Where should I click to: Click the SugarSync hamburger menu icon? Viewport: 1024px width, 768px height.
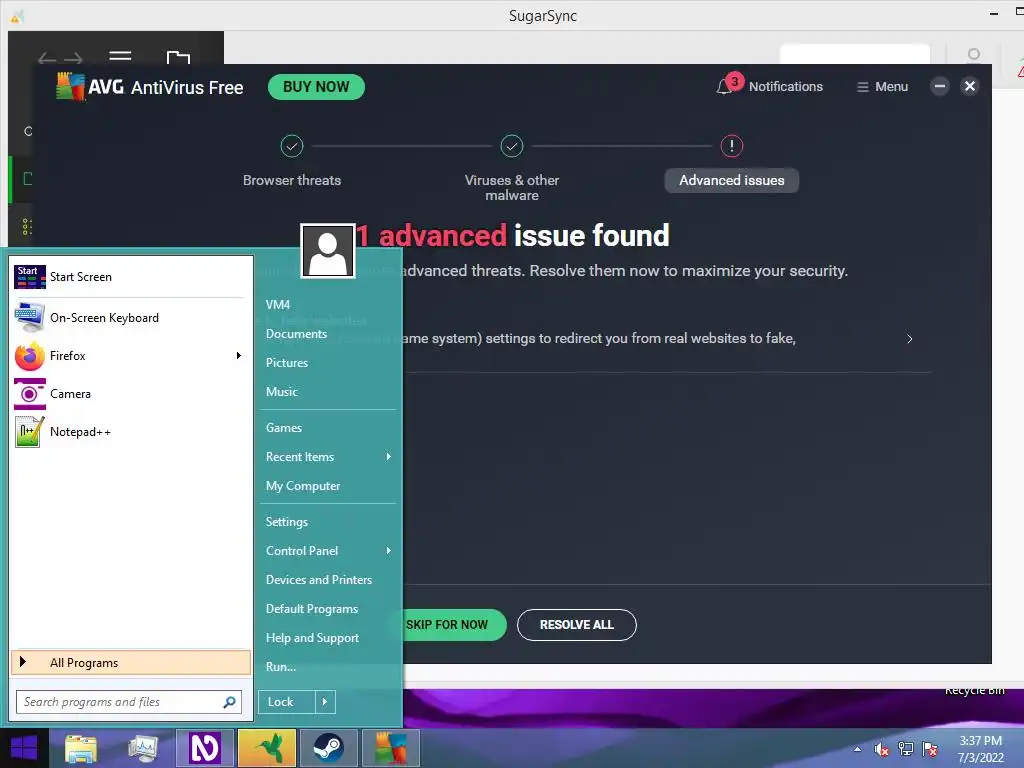pos(120,57)
